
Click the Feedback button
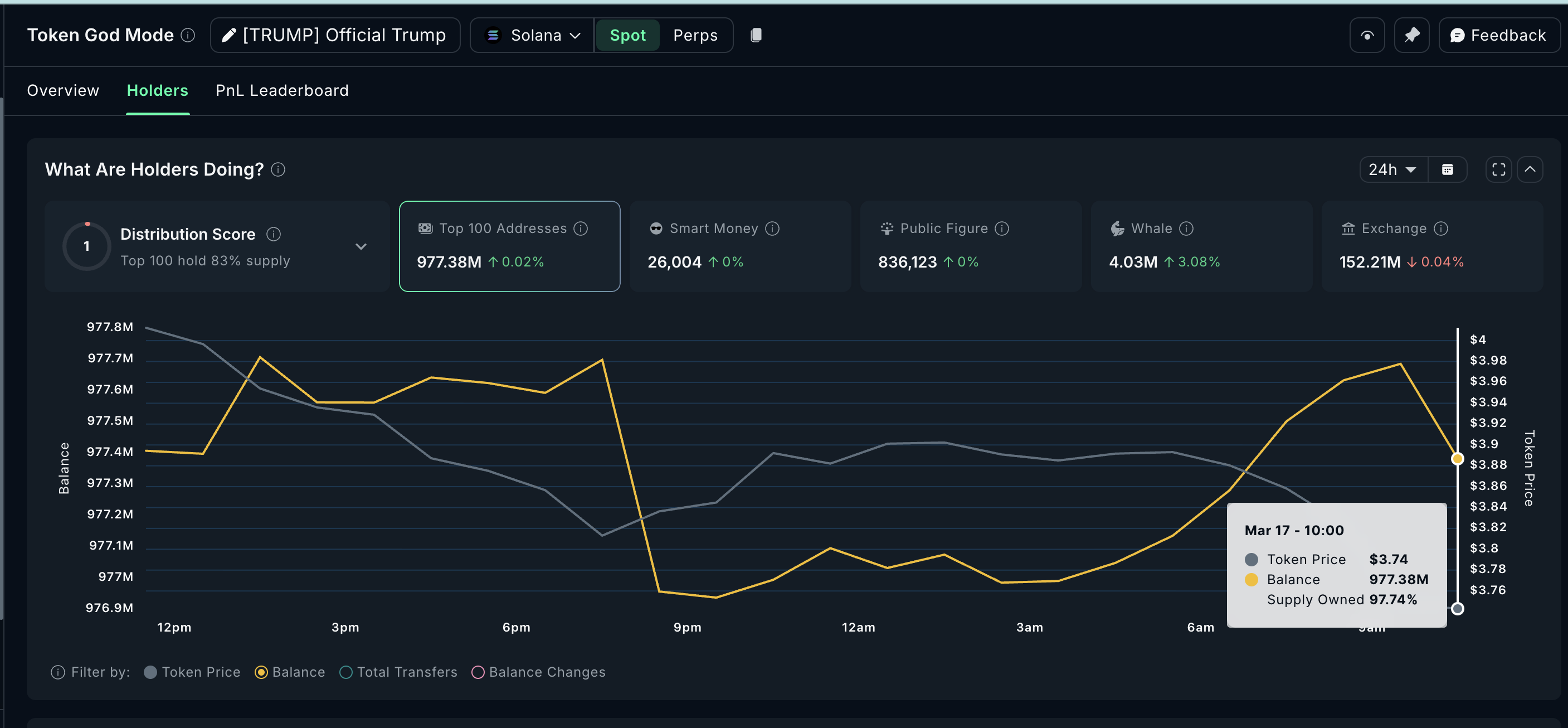coord(1499,35)
